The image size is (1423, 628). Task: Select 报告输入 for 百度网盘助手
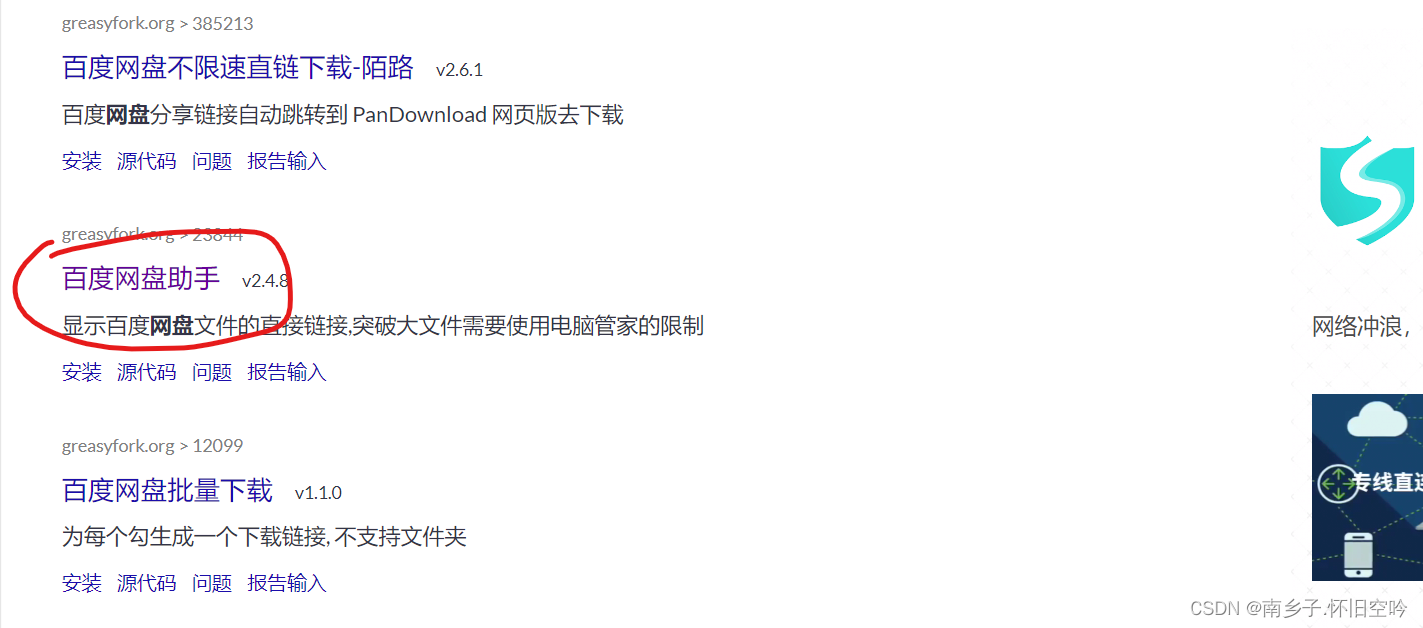tap(287, 372)
